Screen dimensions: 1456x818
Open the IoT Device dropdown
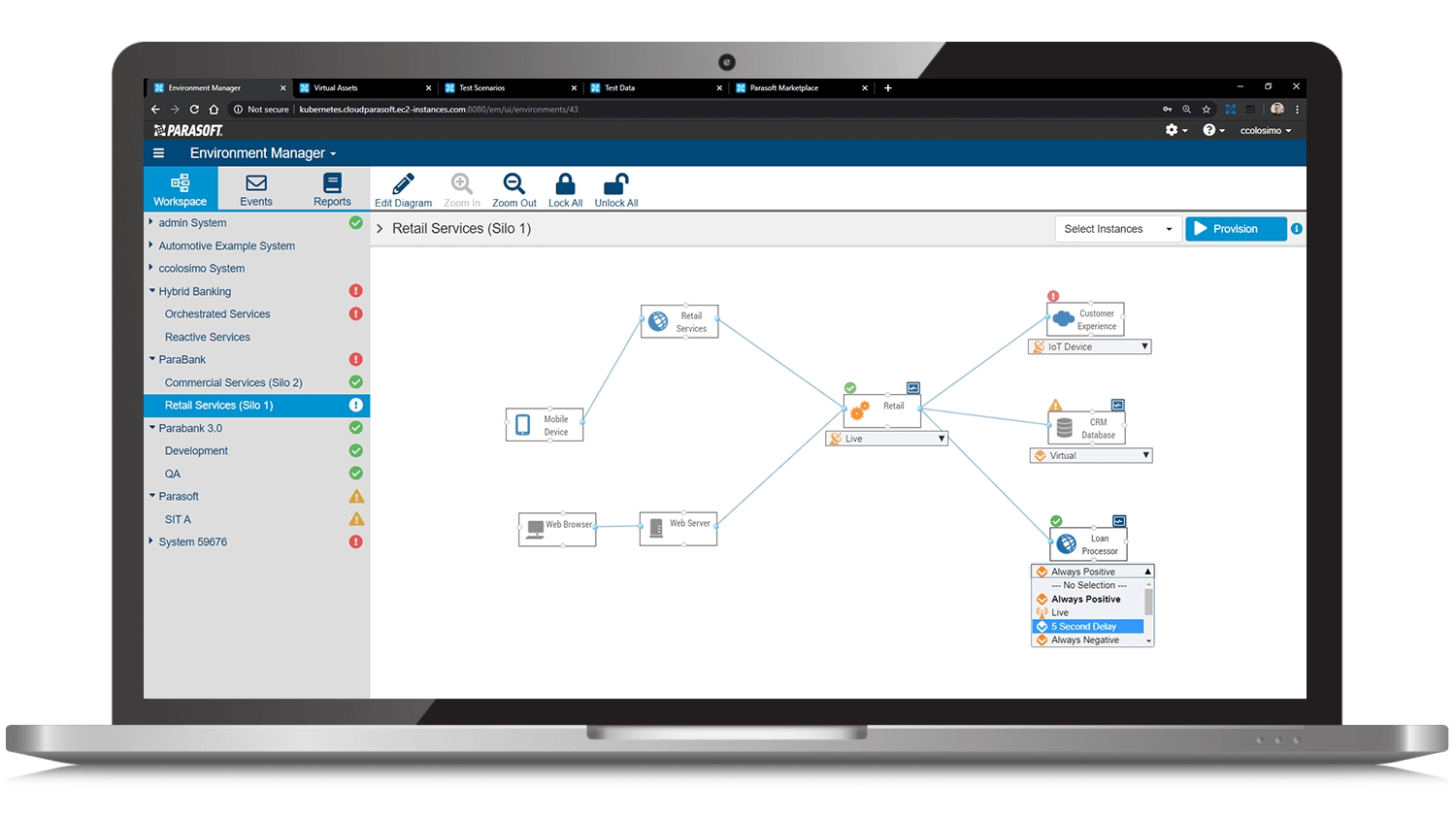[x=1090, y=346]
